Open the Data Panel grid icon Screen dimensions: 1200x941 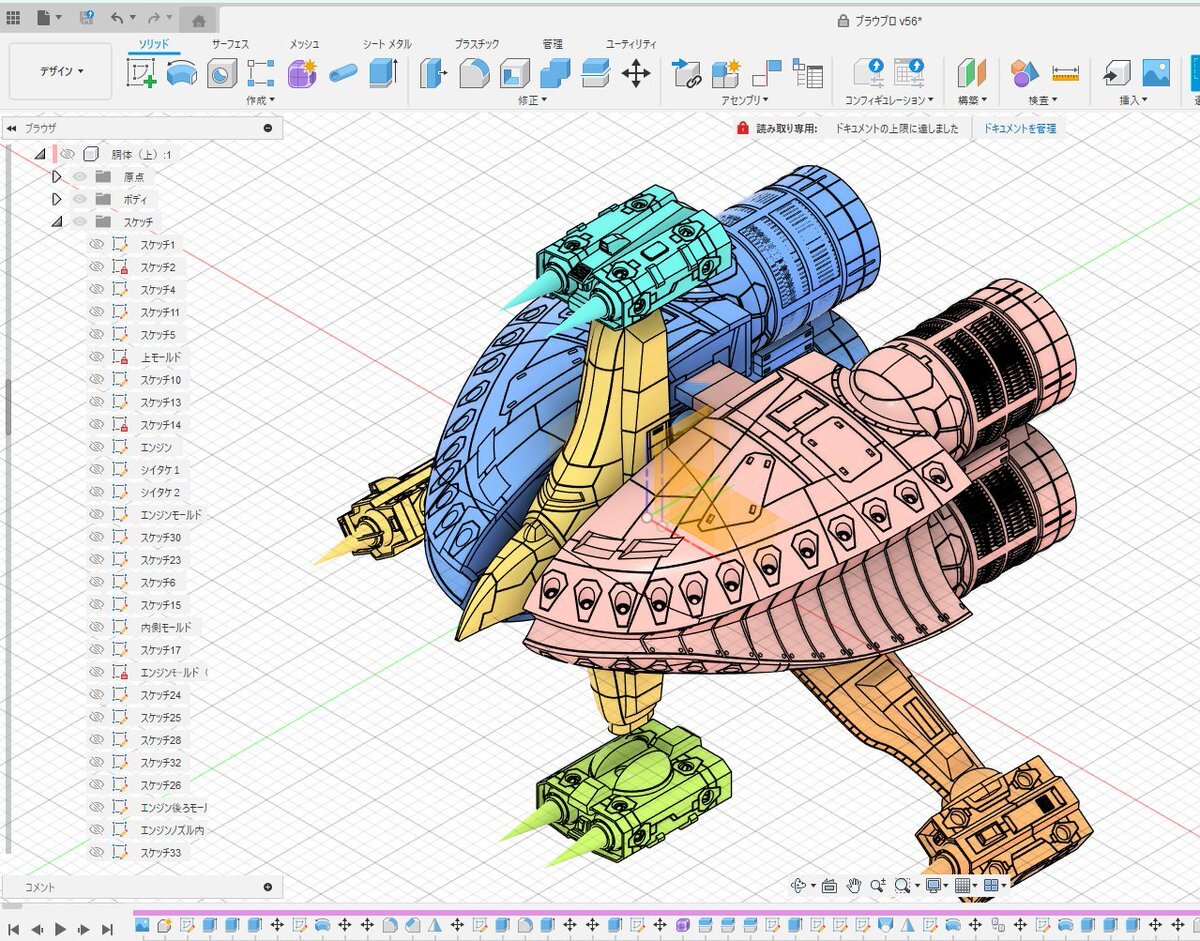click(x=13, y=18)
